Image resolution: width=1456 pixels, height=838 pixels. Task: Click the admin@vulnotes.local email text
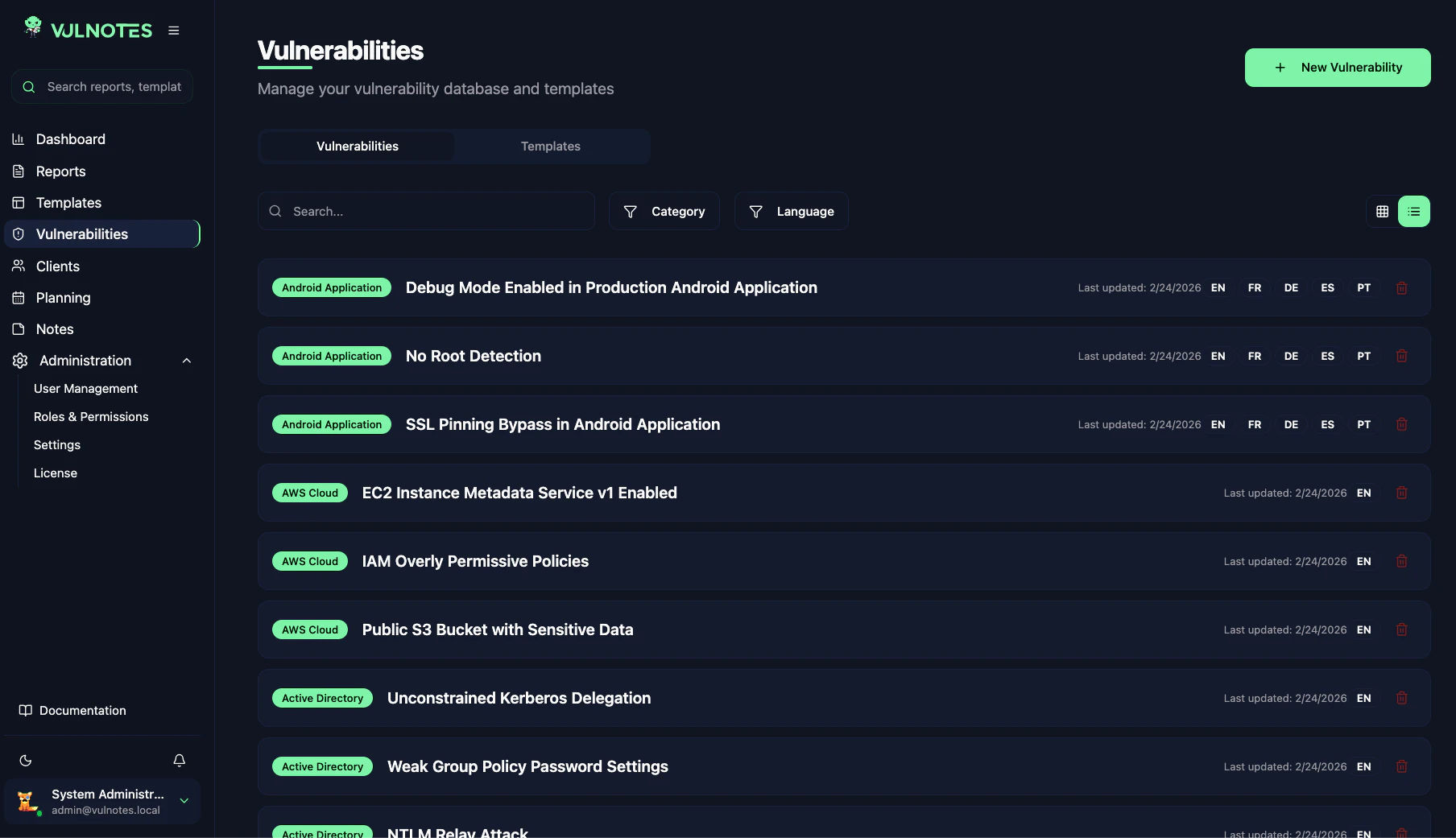[105, 811]
